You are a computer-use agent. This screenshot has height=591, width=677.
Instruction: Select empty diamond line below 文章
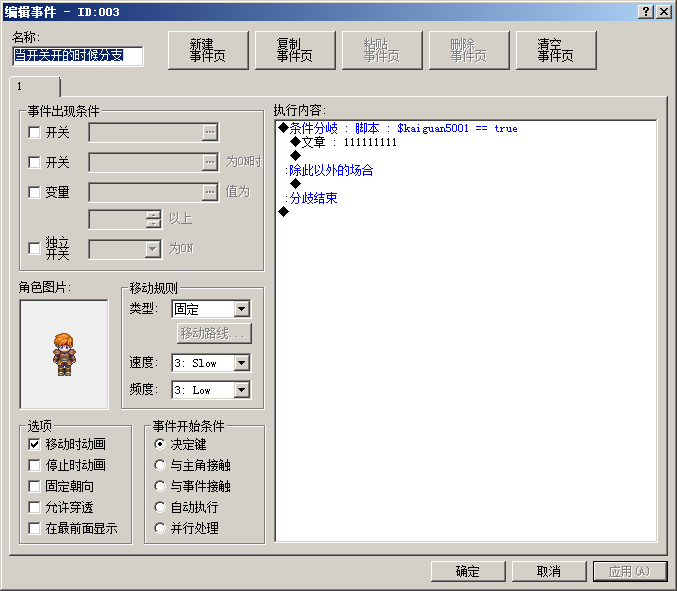pyautogui.click(x=296, y=156)
